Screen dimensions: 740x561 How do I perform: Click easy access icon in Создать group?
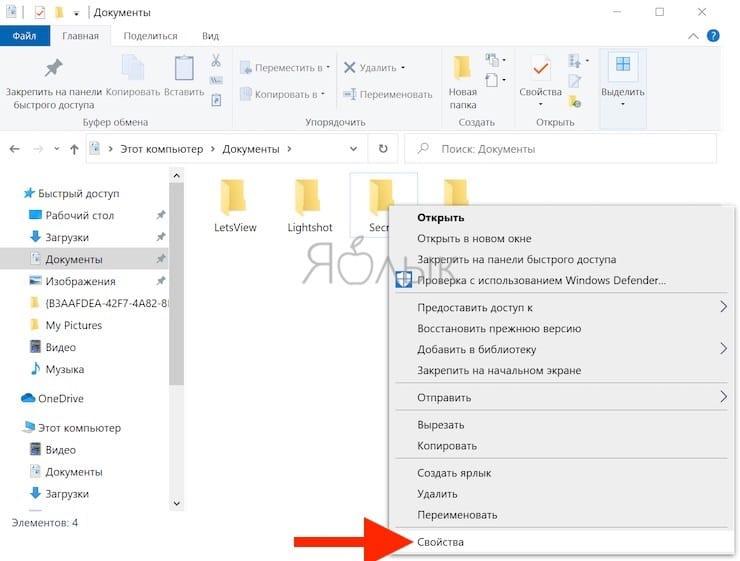[x=495, y=80]
